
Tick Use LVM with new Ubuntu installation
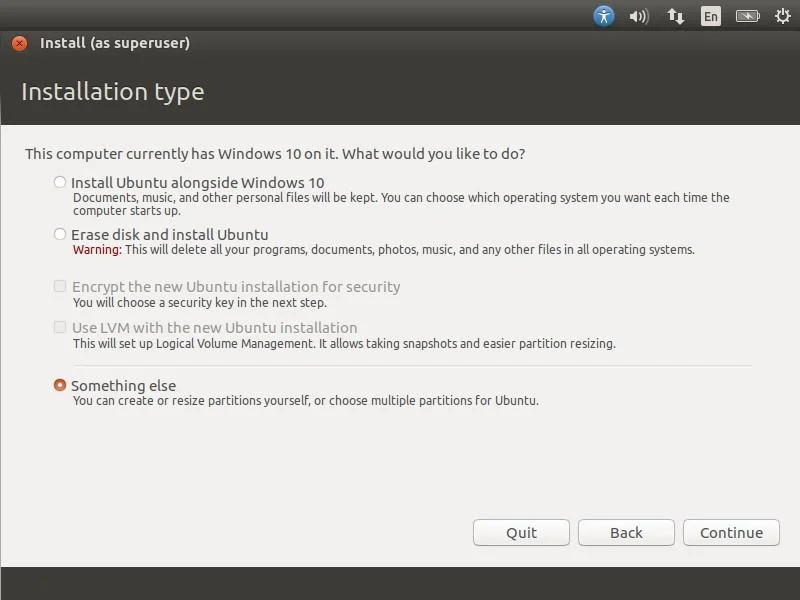(60, 327)
